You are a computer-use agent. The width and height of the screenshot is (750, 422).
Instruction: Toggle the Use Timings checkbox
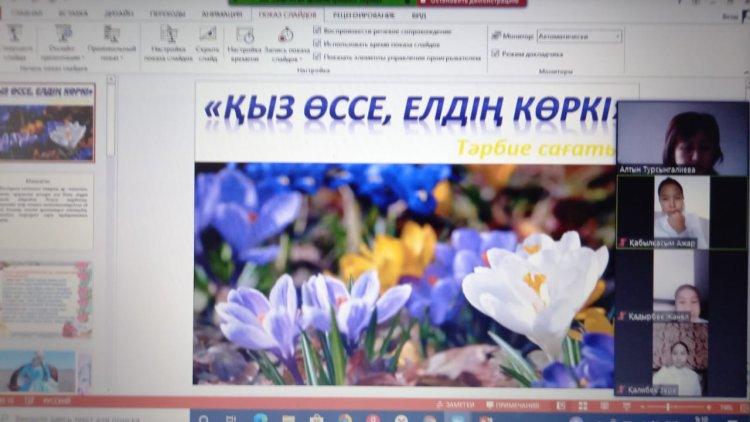point(317,44)
